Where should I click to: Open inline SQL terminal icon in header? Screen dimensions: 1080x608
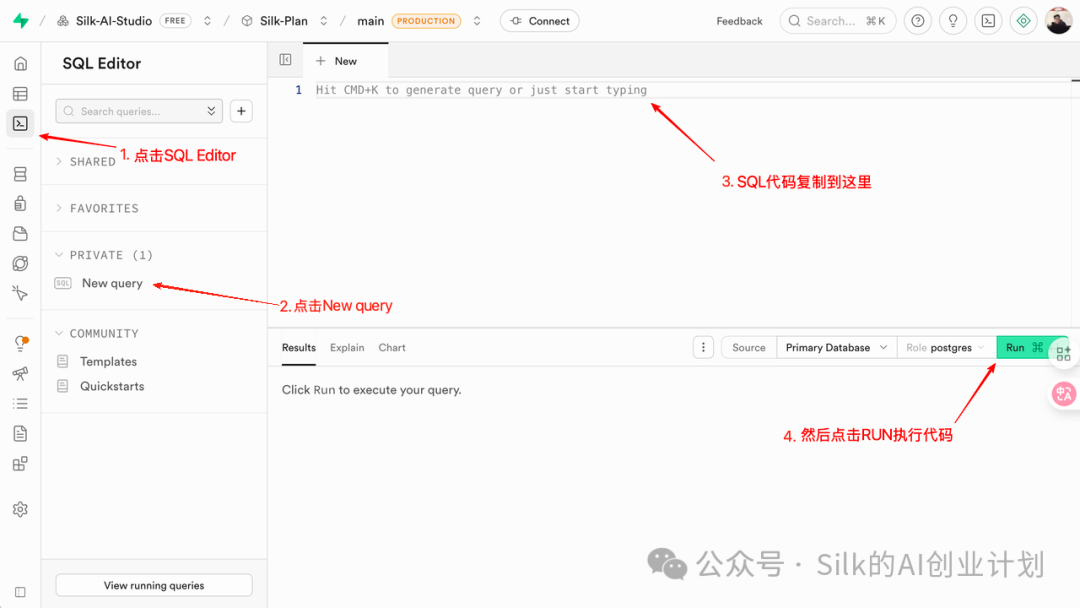988,21
